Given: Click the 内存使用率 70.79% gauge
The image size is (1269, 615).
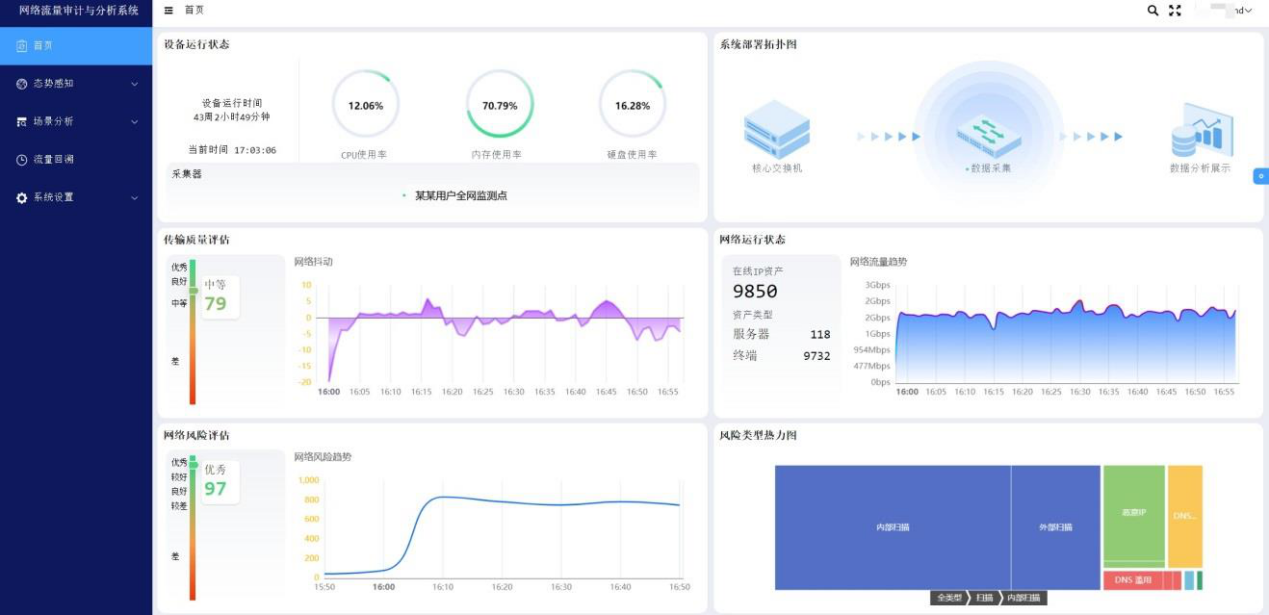Looking at the screenshot, I should [500, 105].
